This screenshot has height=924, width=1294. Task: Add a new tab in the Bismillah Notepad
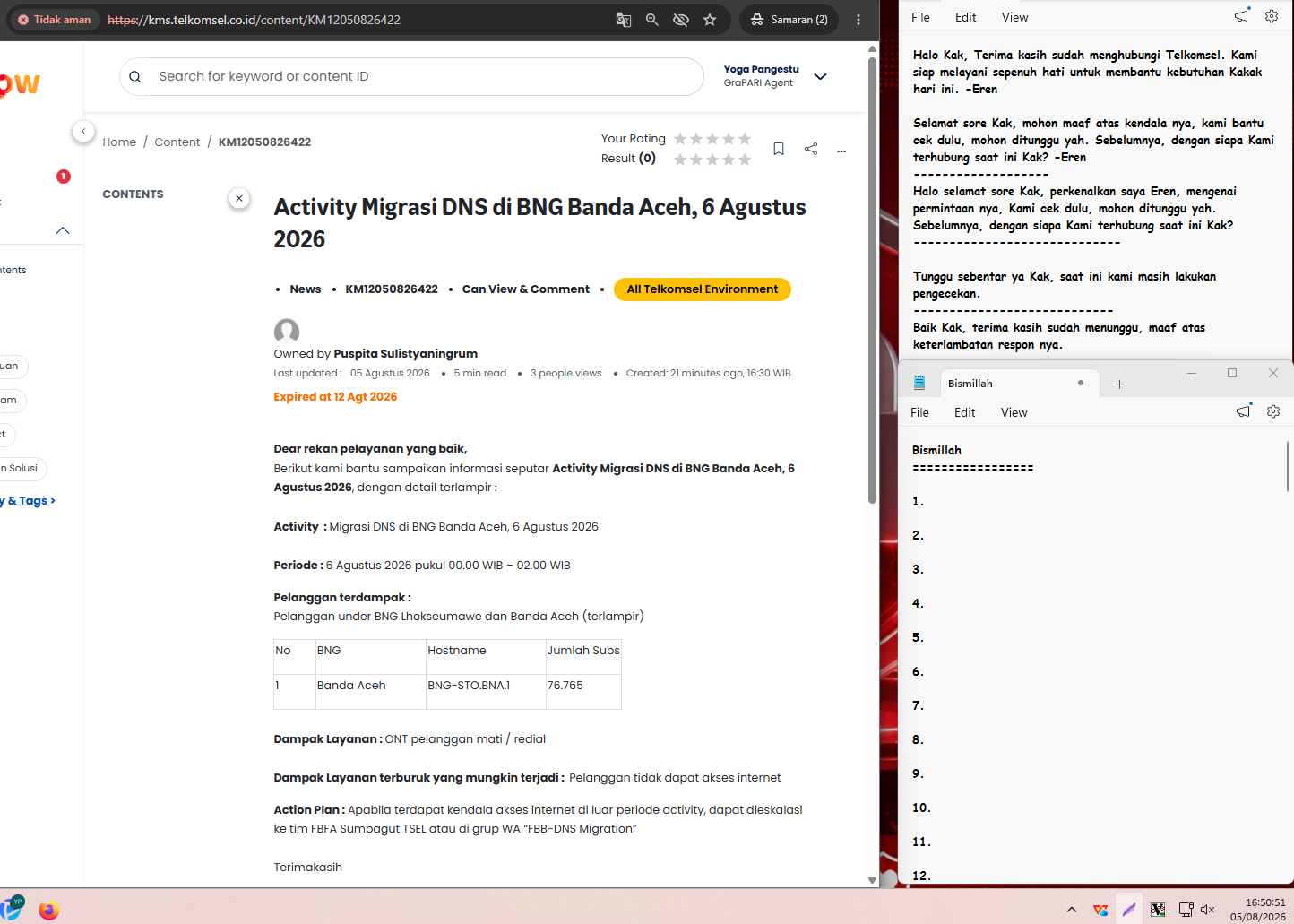[x=1119, y=384]
